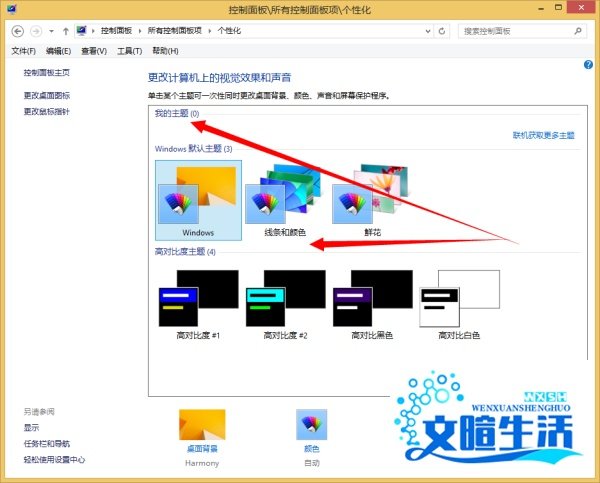Expand the chevron after 控制面板 in the address bar
The width and height of the screenshot is (600, 483).
[x=140, y=31]
